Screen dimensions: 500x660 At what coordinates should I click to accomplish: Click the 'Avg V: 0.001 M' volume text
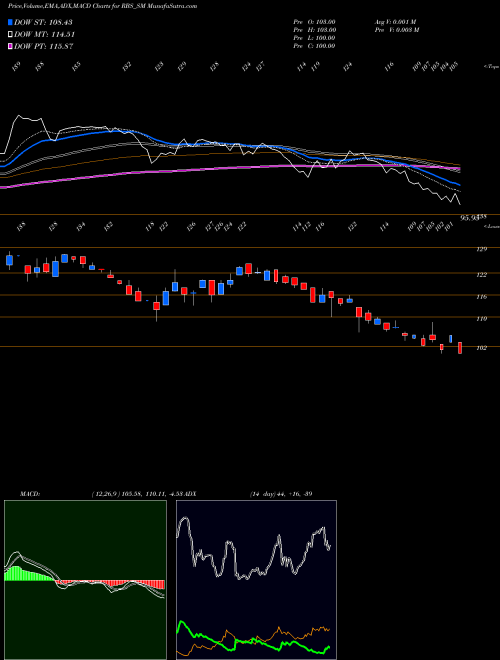[395, 22]
